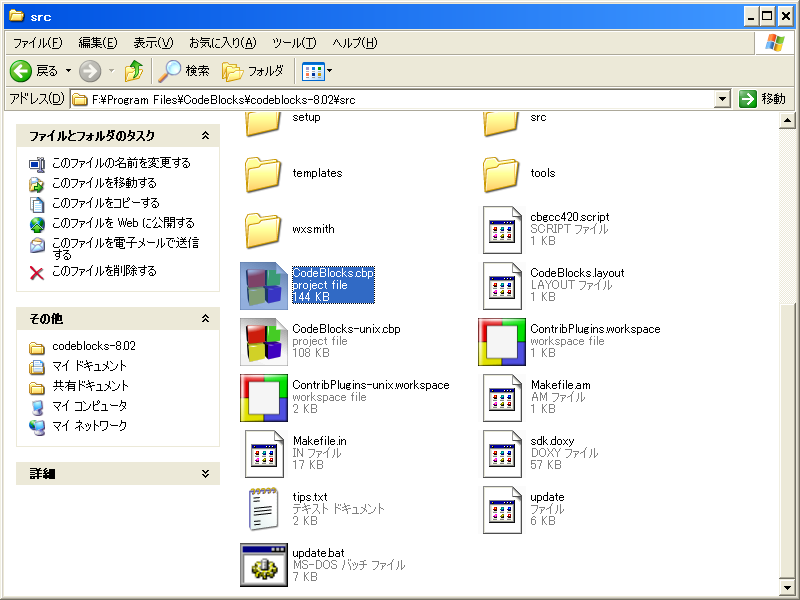Select ContribPlugins.workspace file icon
Screen dimensions: 800x600
502,342
